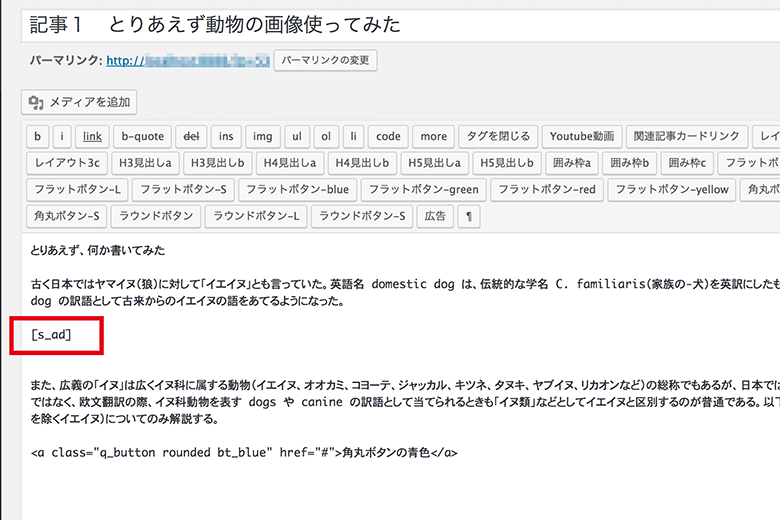Click the paragraph mark ¶ button
Screen dimensions: 780x520
[x=469, y=216]
